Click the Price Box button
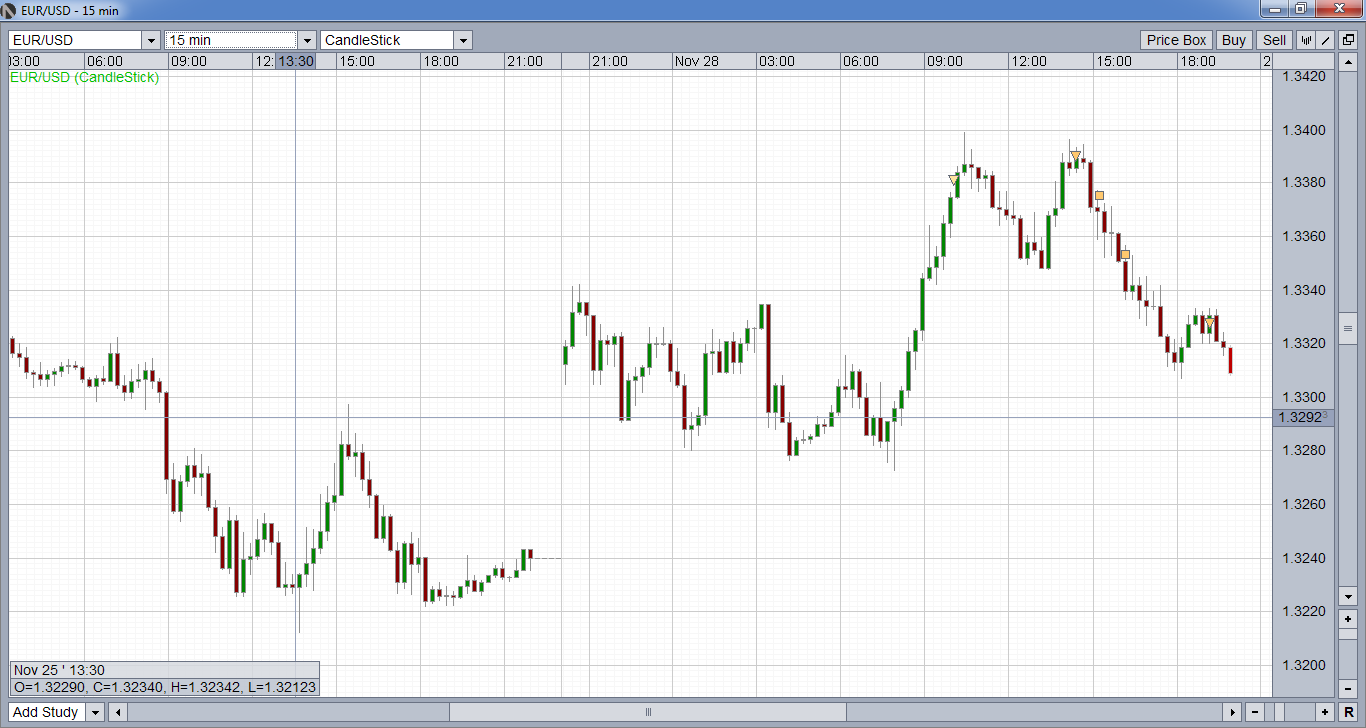 click(x=1177, y=40)
